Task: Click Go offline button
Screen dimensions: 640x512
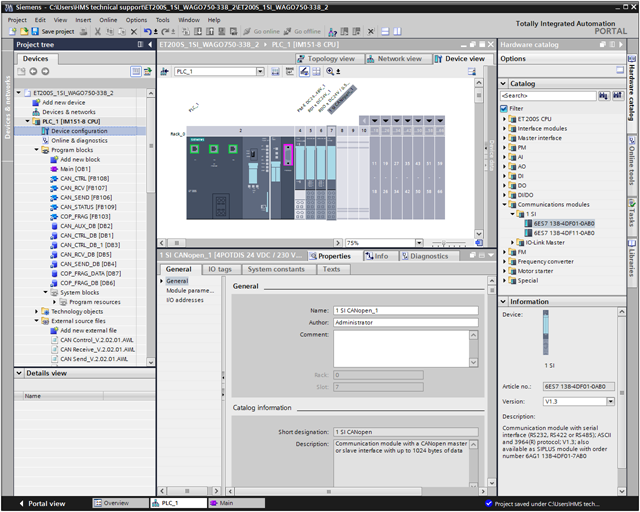Action: coord(302,31)
